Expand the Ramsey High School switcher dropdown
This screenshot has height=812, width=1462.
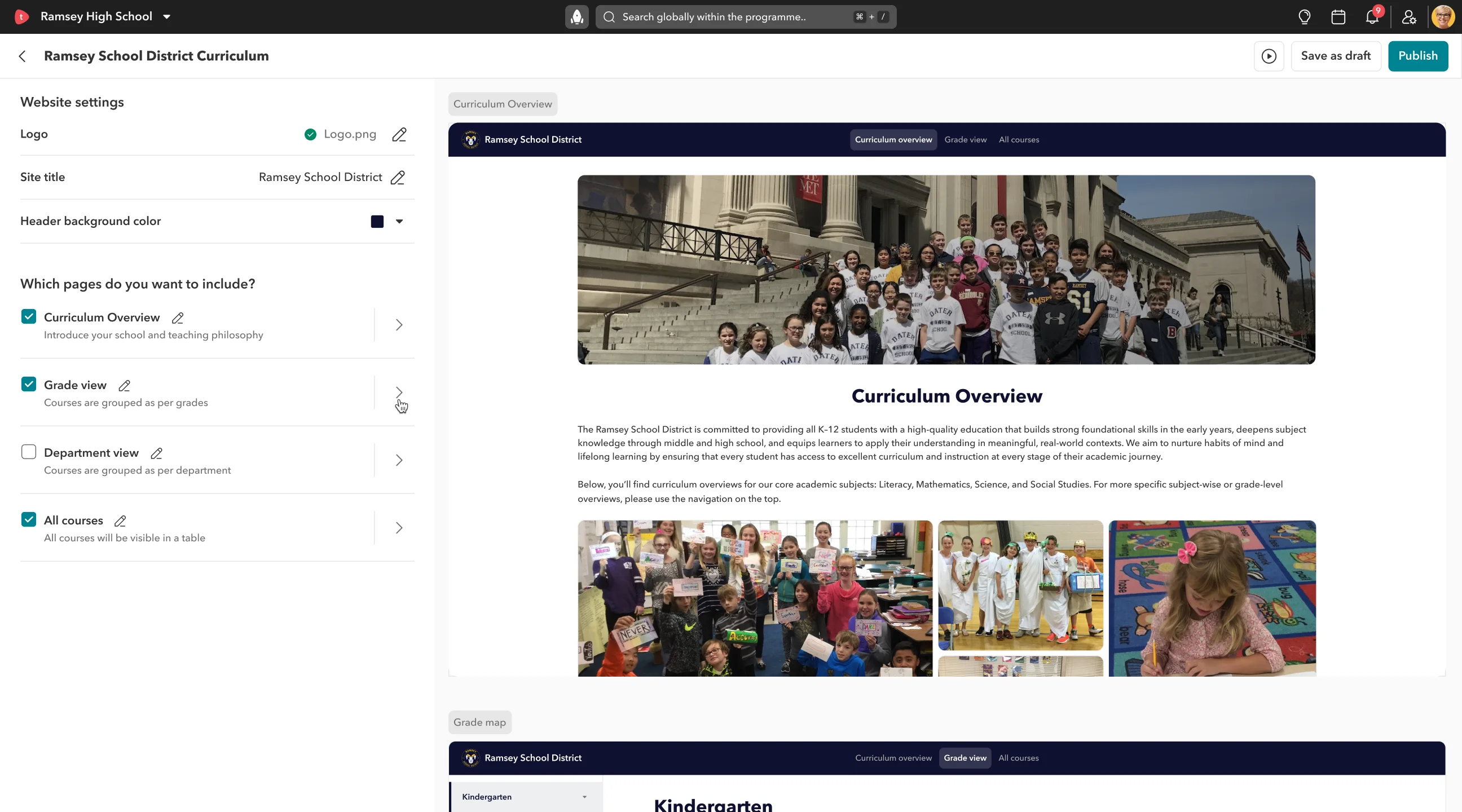click(x=167, y=17)
